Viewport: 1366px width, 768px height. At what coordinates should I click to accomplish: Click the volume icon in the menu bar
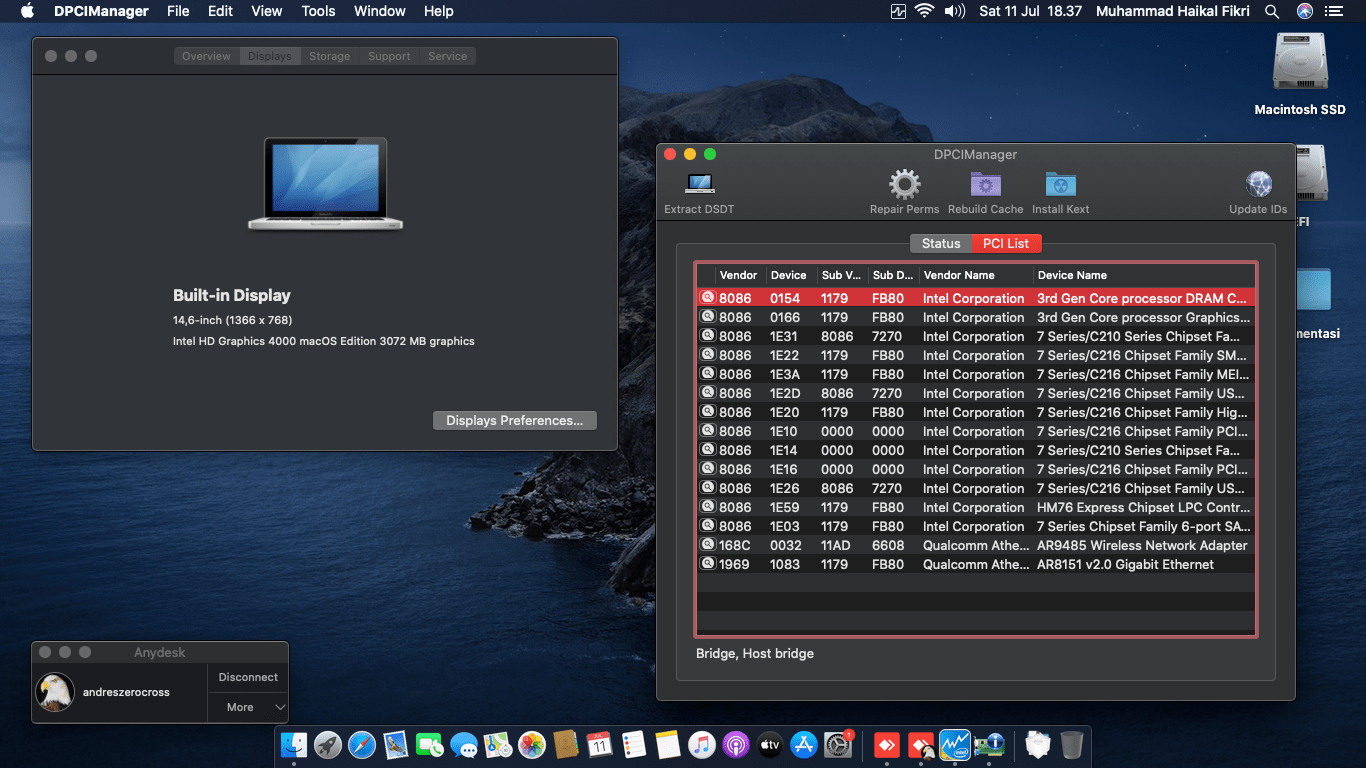(x=955, y=11)
